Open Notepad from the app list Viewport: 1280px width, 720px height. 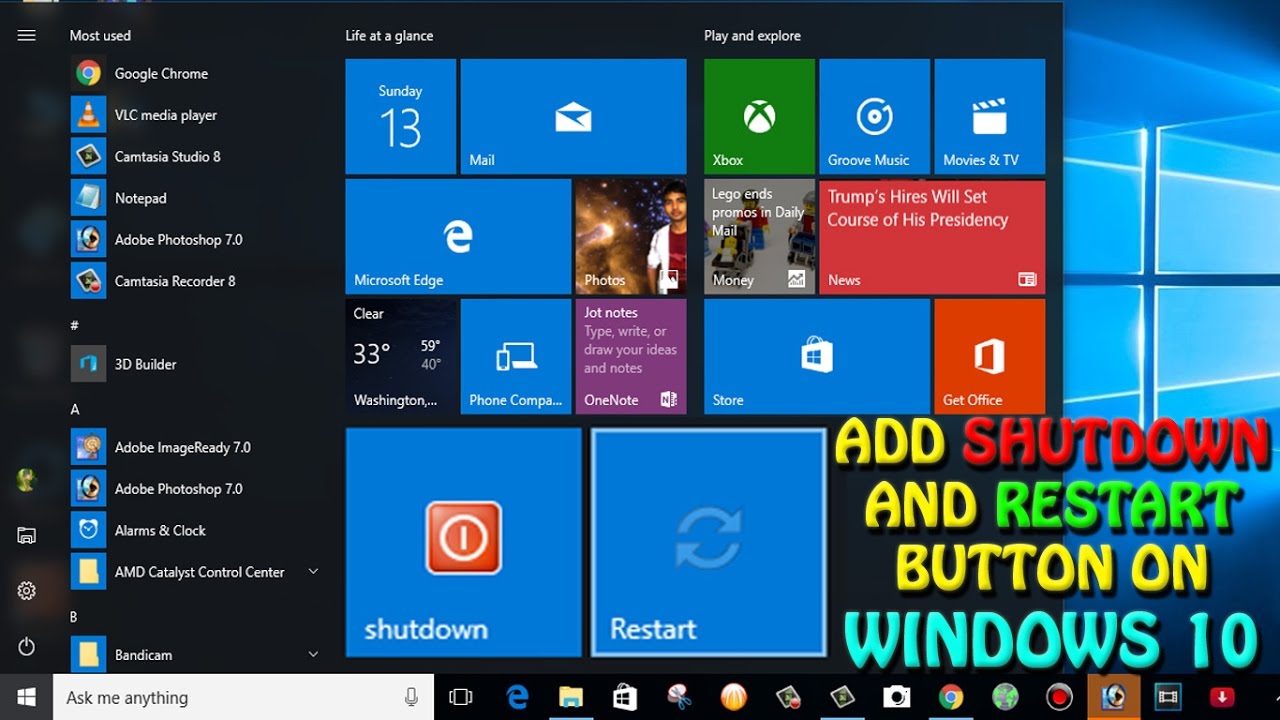tap(140, 198)
